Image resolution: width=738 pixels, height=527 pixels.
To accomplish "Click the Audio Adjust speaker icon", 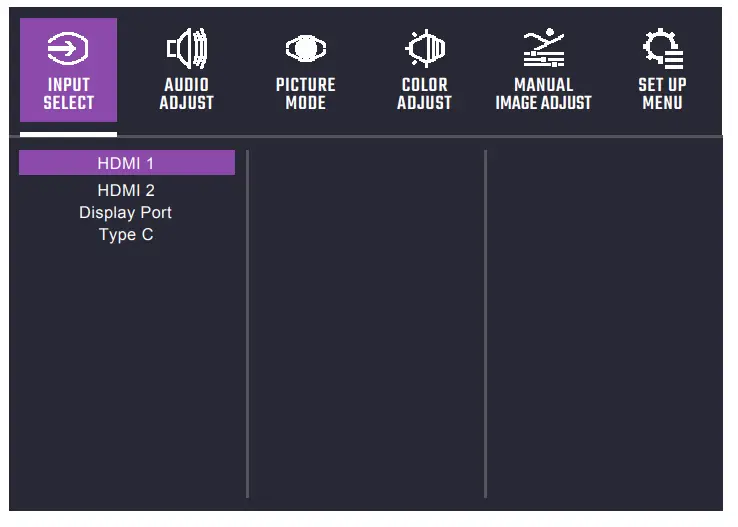I will [x=187, y=48].
